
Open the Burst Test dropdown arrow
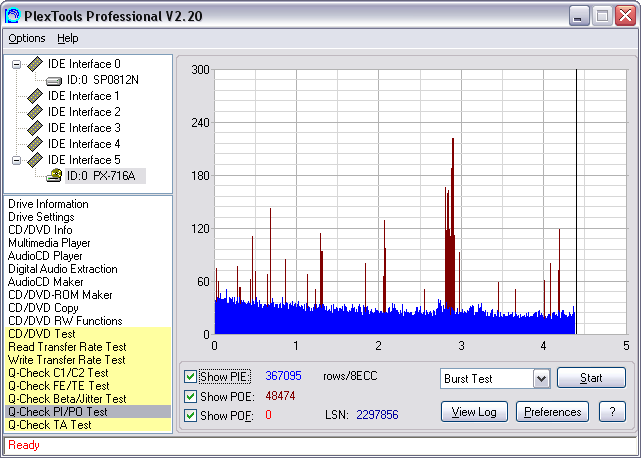(x=541, y=379)
